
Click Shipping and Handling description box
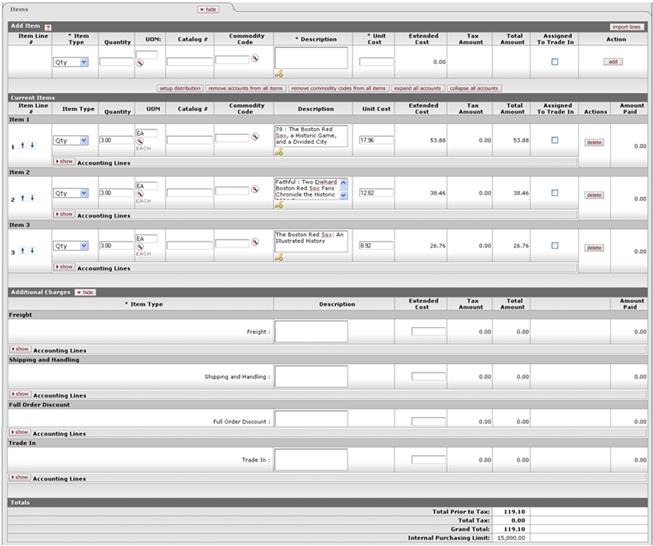tap(311, 376)
